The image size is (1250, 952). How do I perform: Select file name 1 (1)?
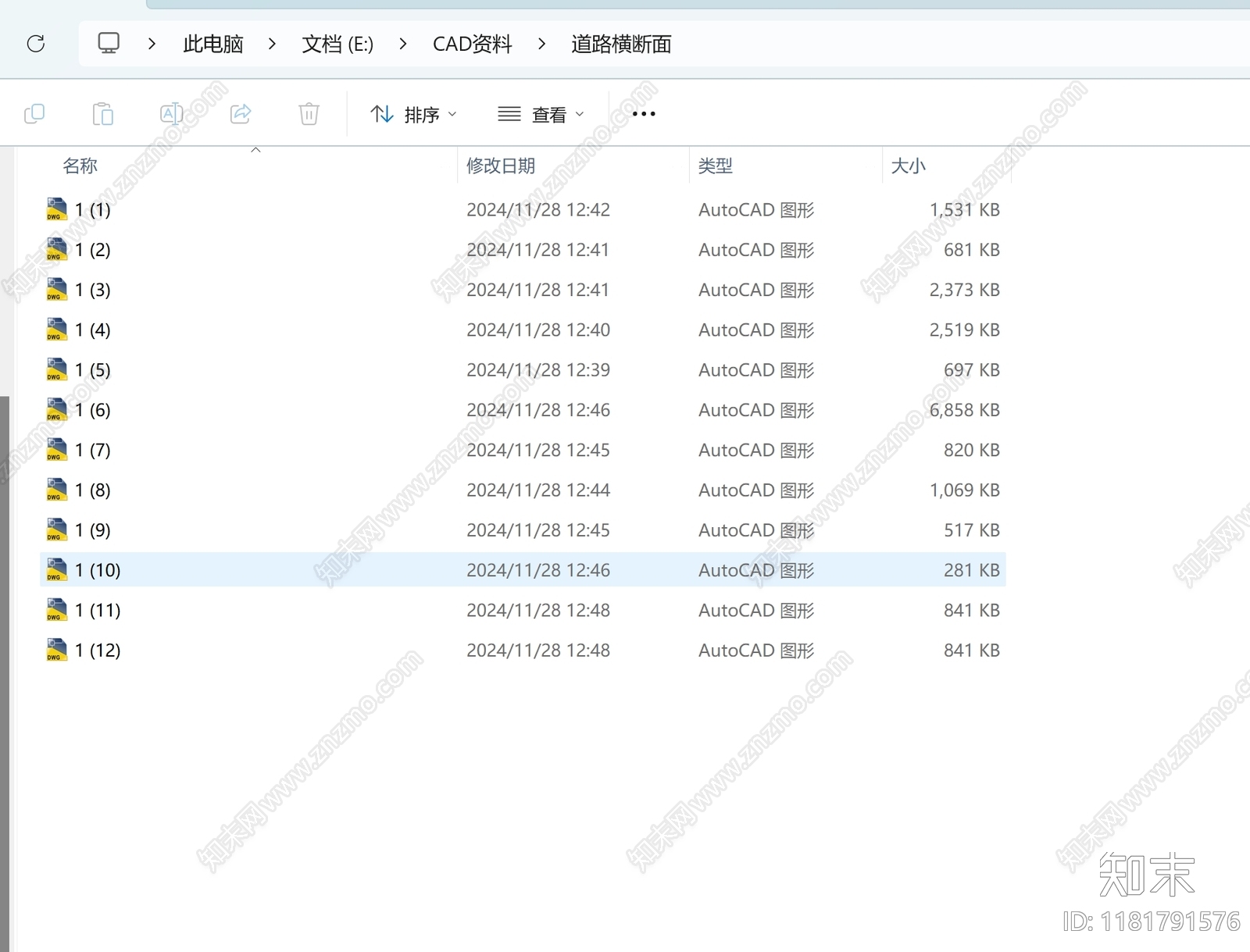click(x=93, y=209)
